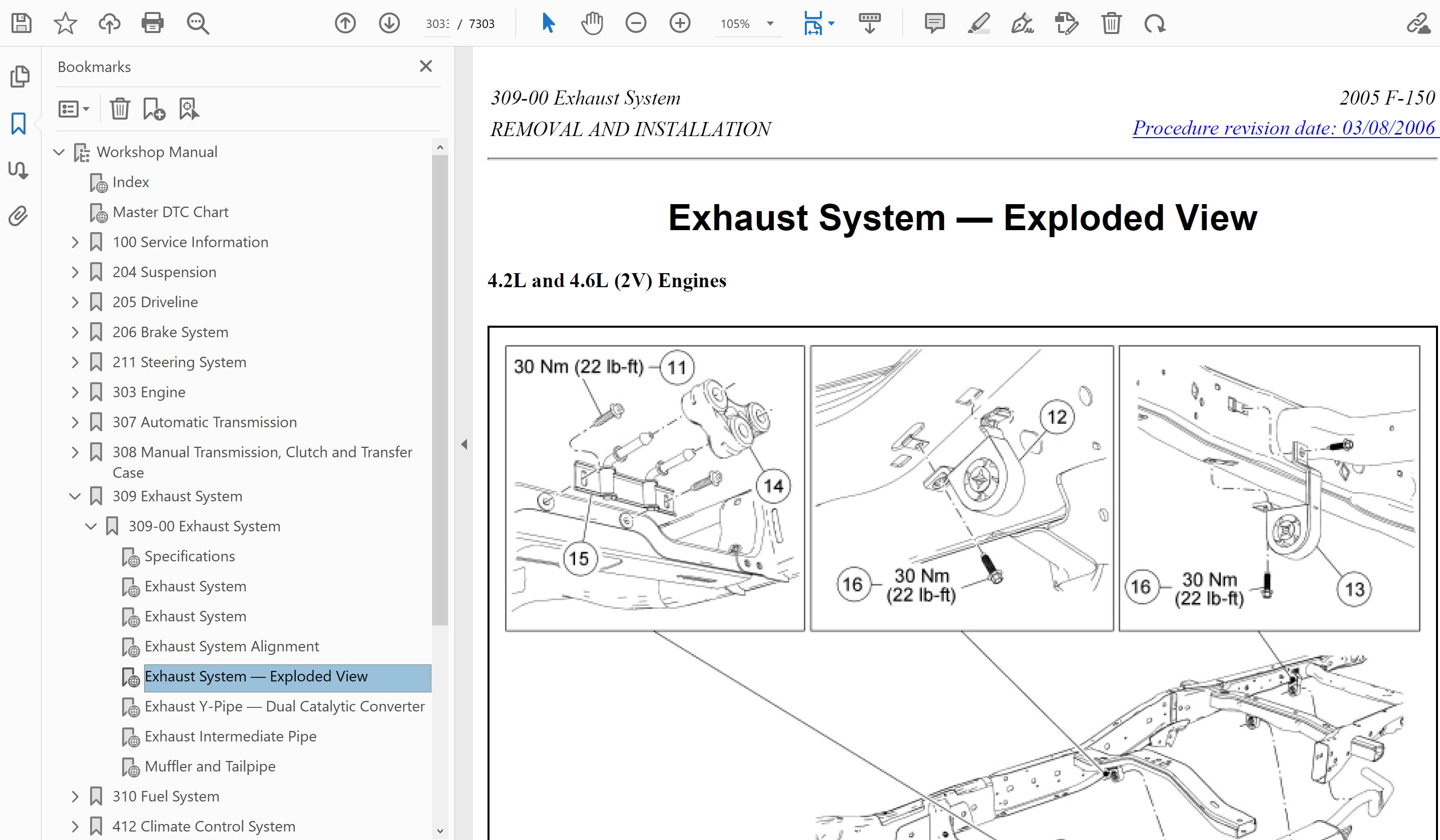Toggle the Bookmarks panel sidebar icon

click(19, 124)
